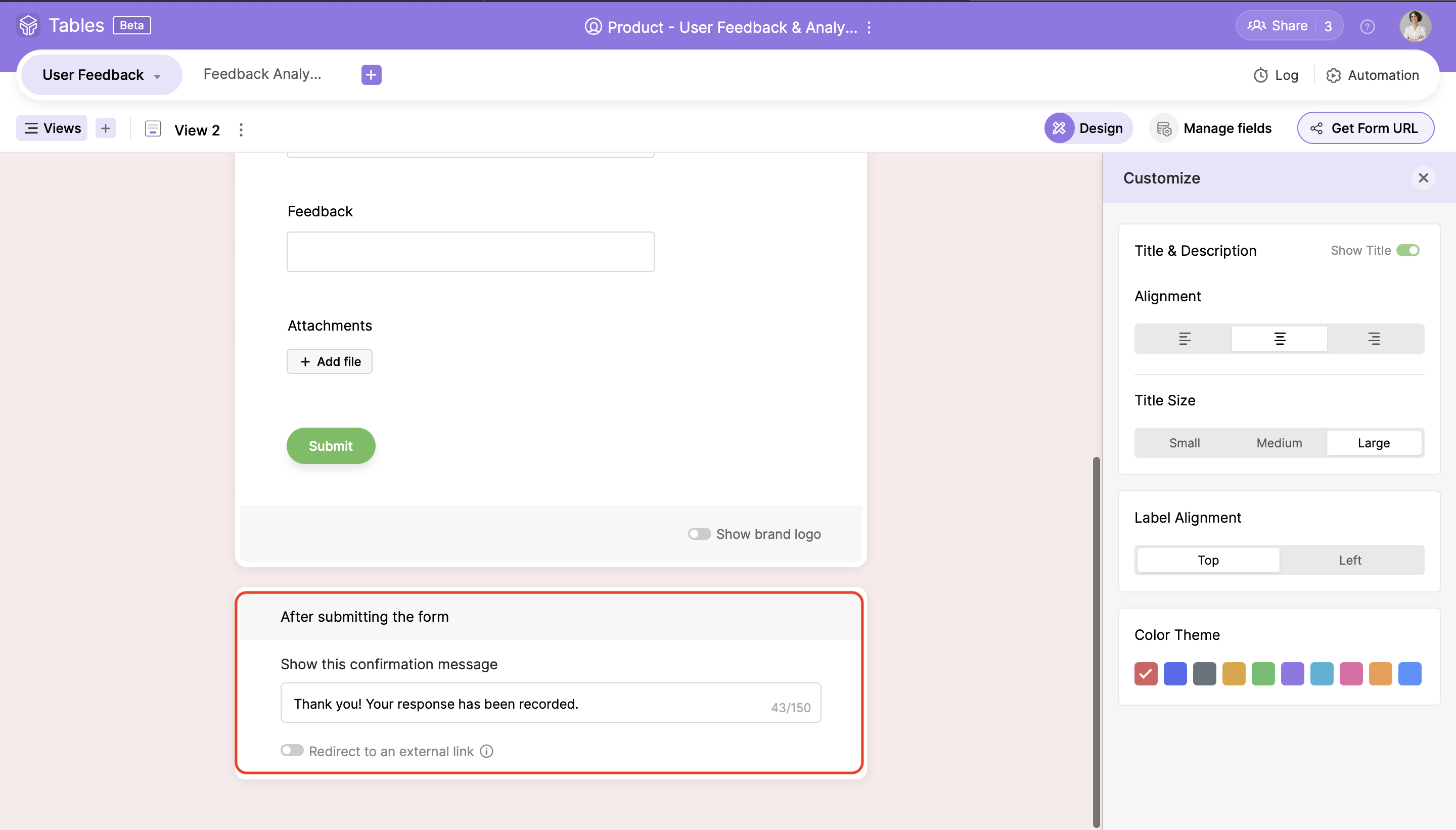Turn on Redirect to an external link

coord(292,750)
